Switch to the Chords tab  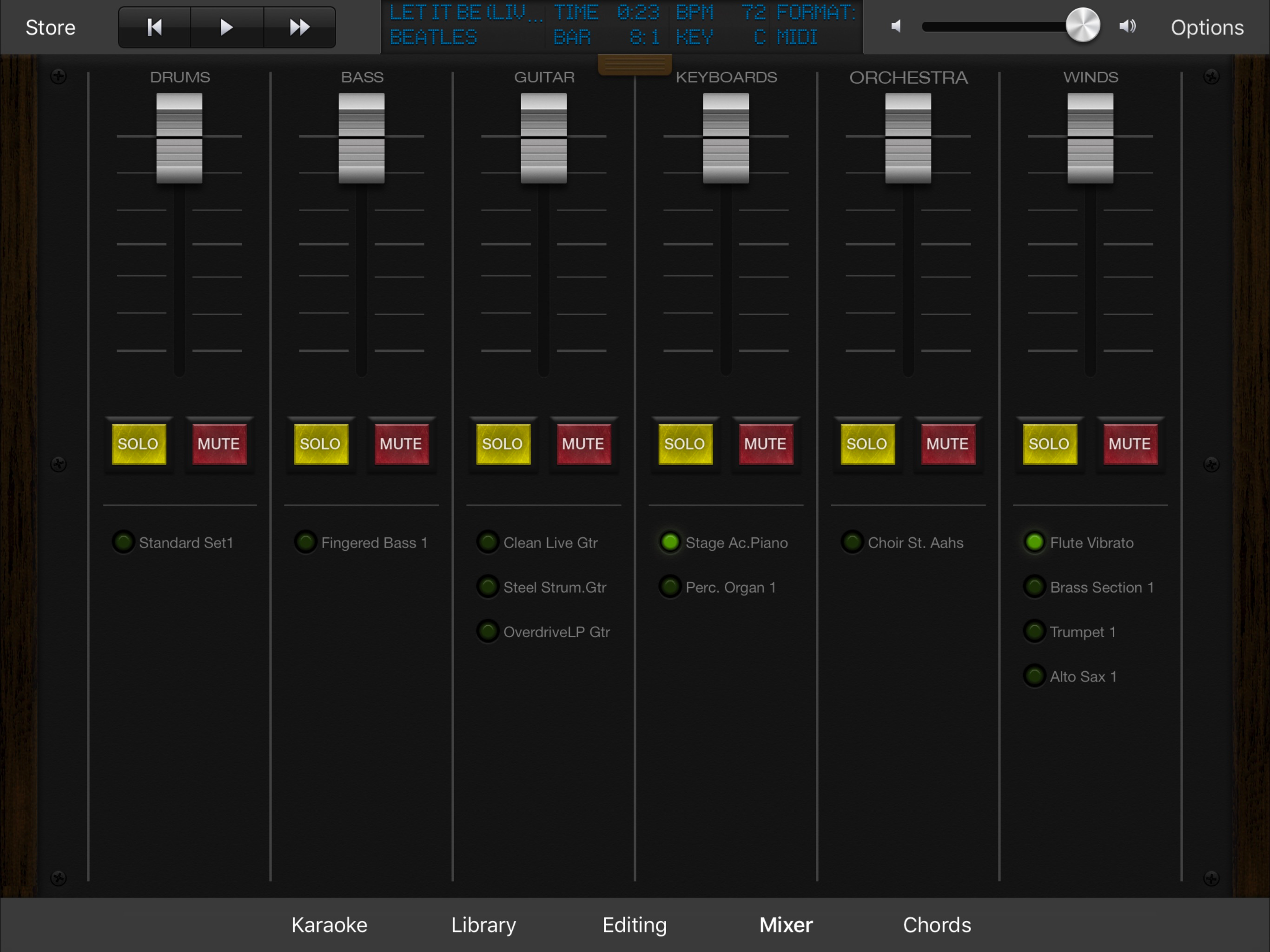(x=937, y=925)
